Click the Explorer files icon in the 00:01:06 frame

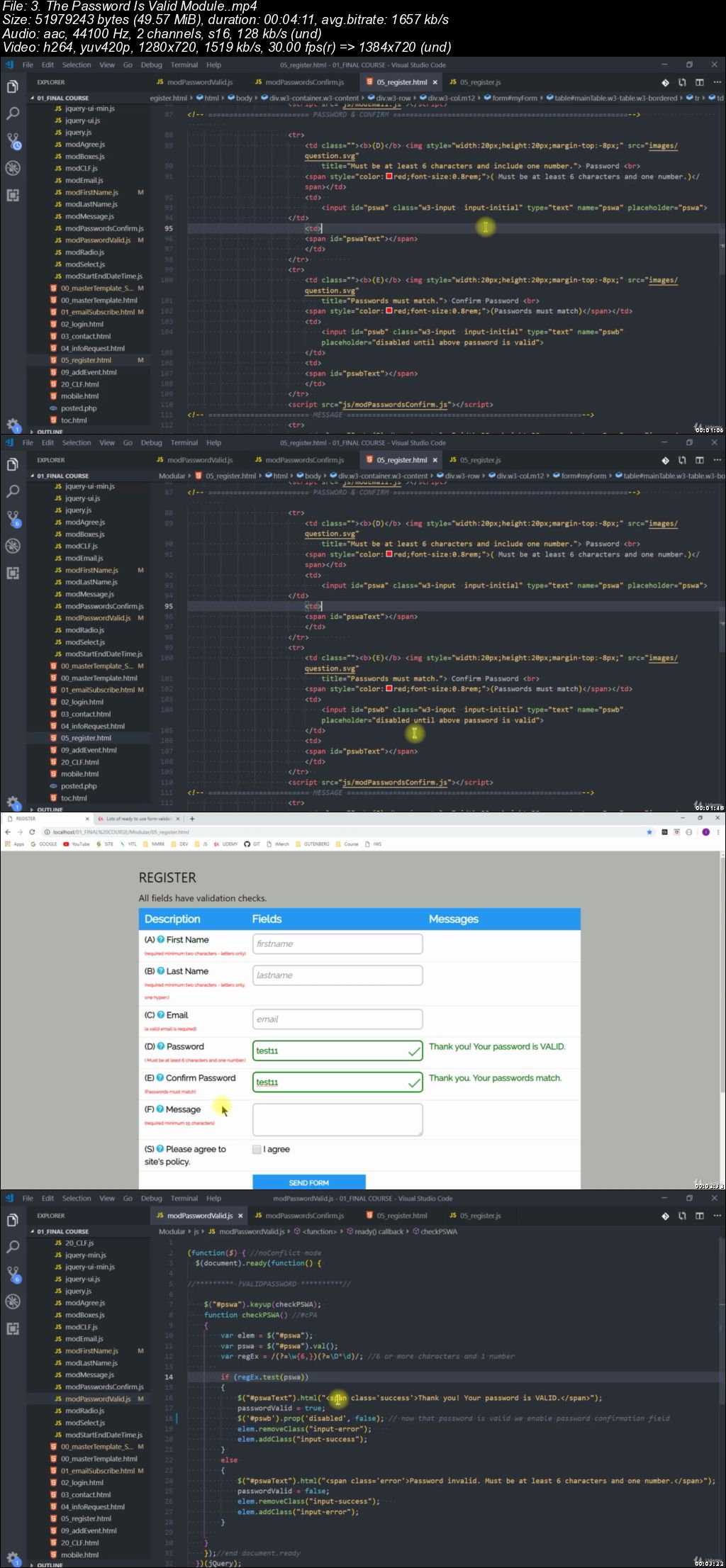pos(13,86)
